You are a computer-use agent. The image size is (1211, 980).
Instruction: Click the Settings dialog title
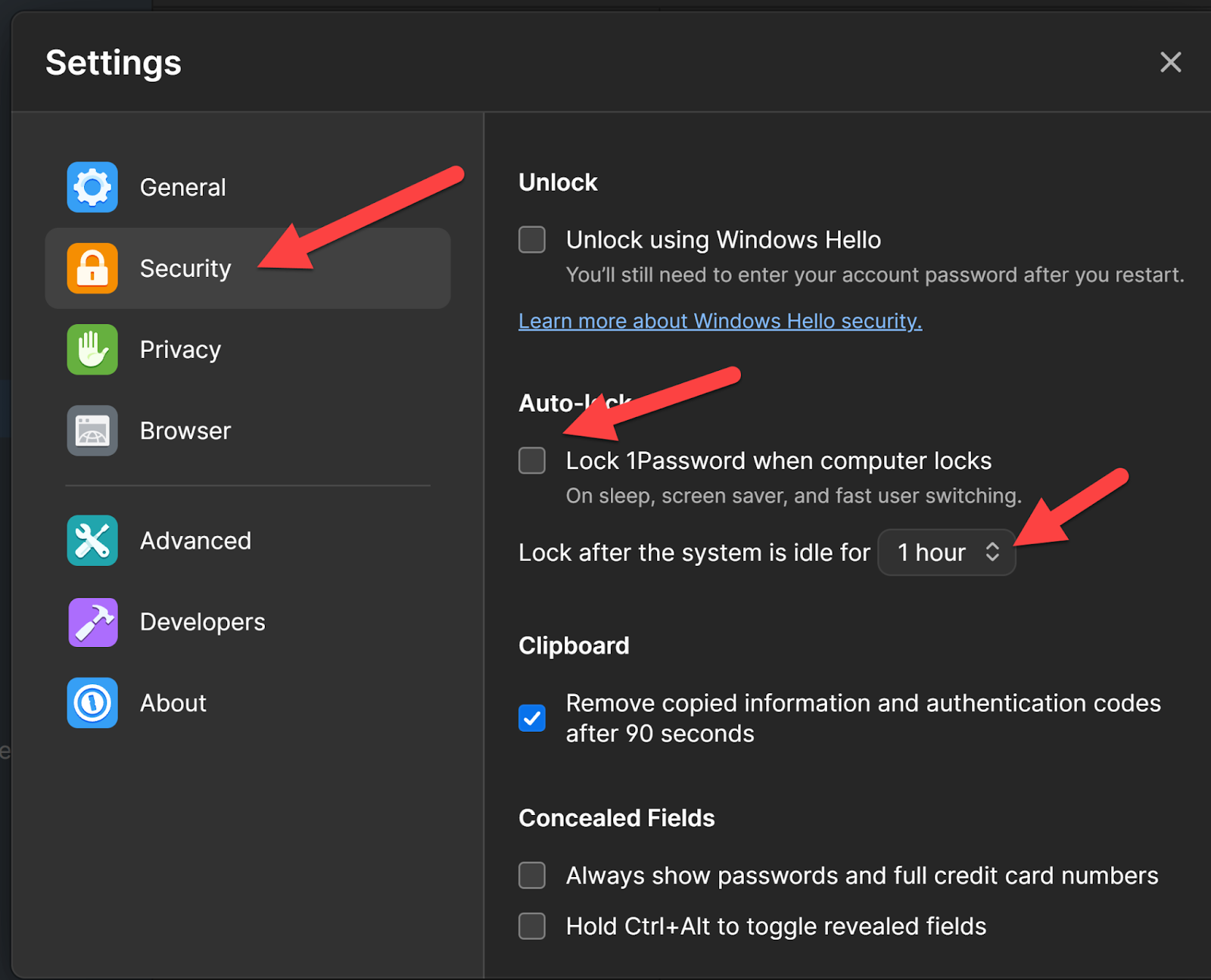(114, 63)
